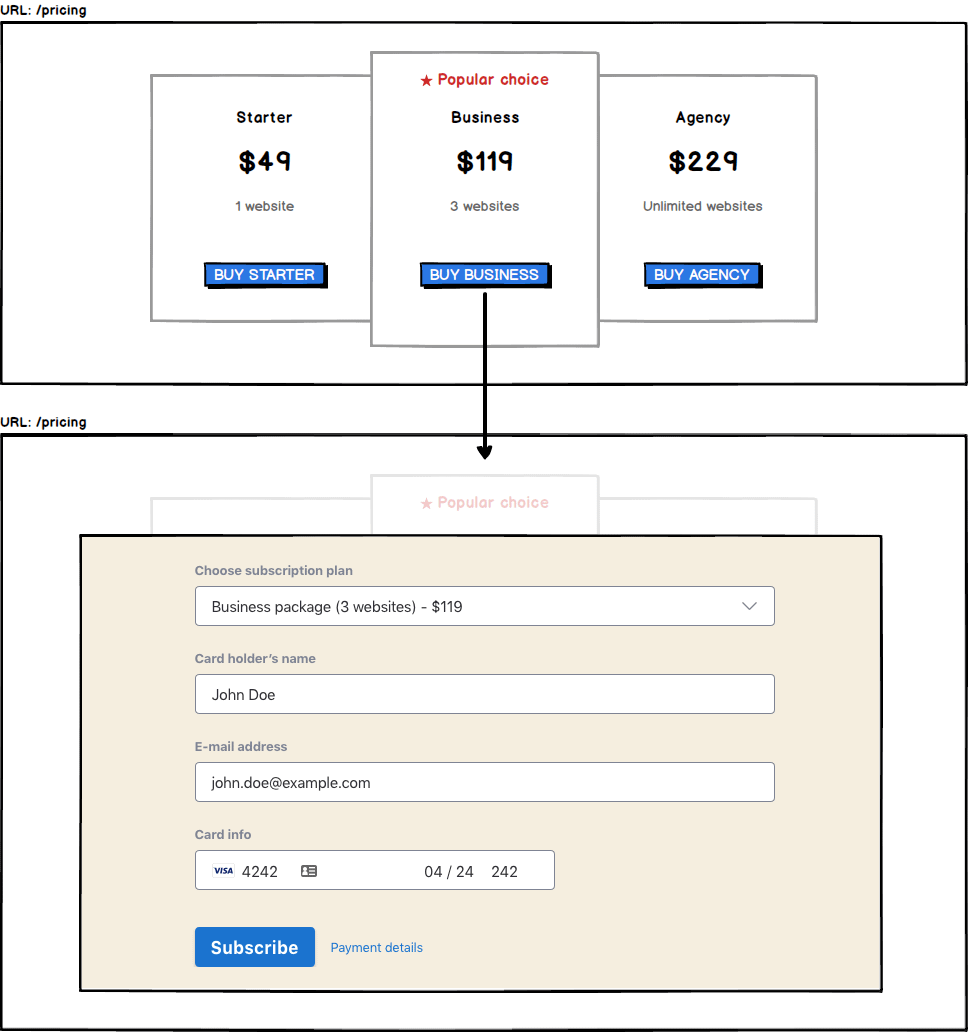Image resolution: width=968 pixels, height=1032 pixels.
Task: Click the Visa logo in card info
Action: [223, 871]
